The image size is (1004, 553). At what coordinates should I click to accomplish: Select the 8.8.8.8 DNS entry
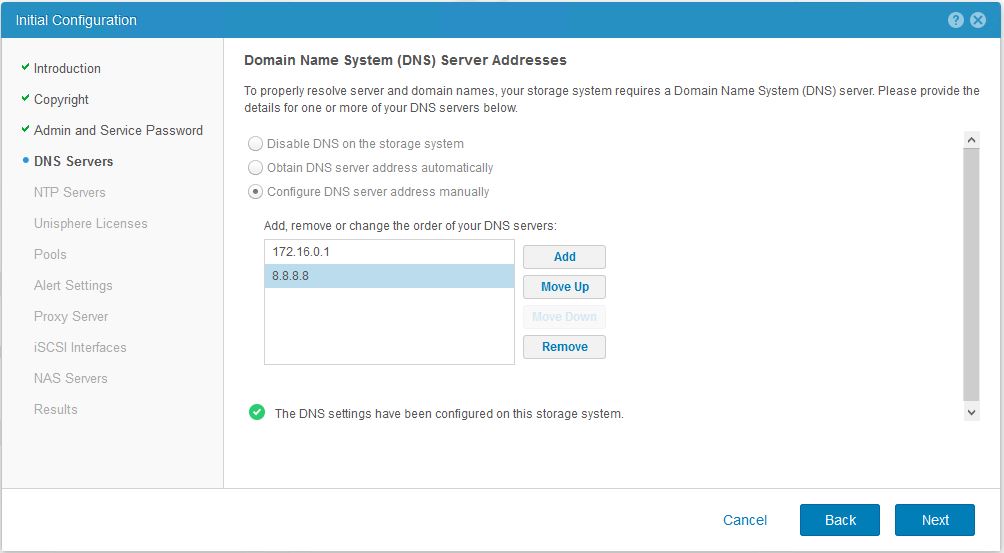389,276
